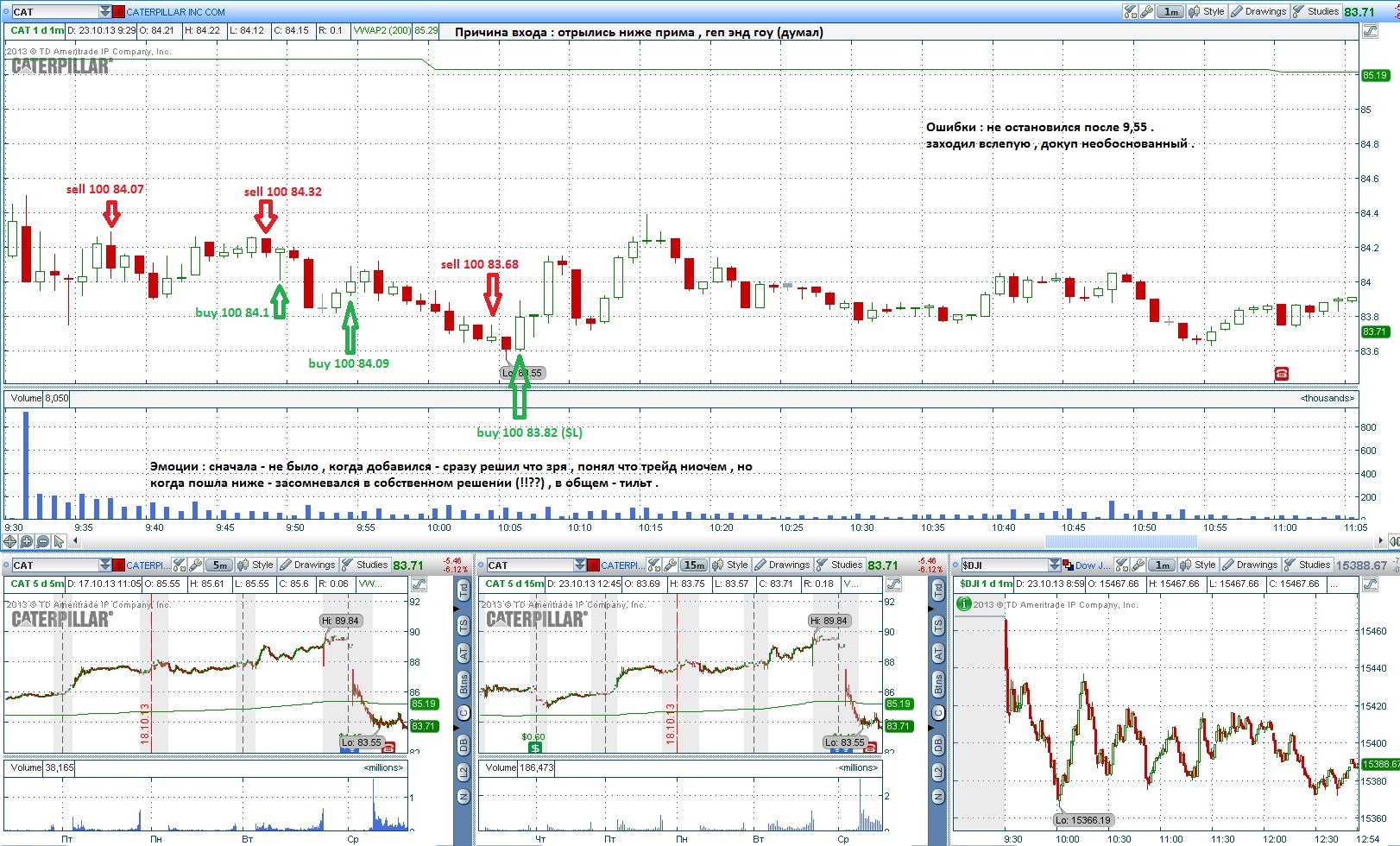Open <millions> units selector on 15m volume

tap(858, 767)
